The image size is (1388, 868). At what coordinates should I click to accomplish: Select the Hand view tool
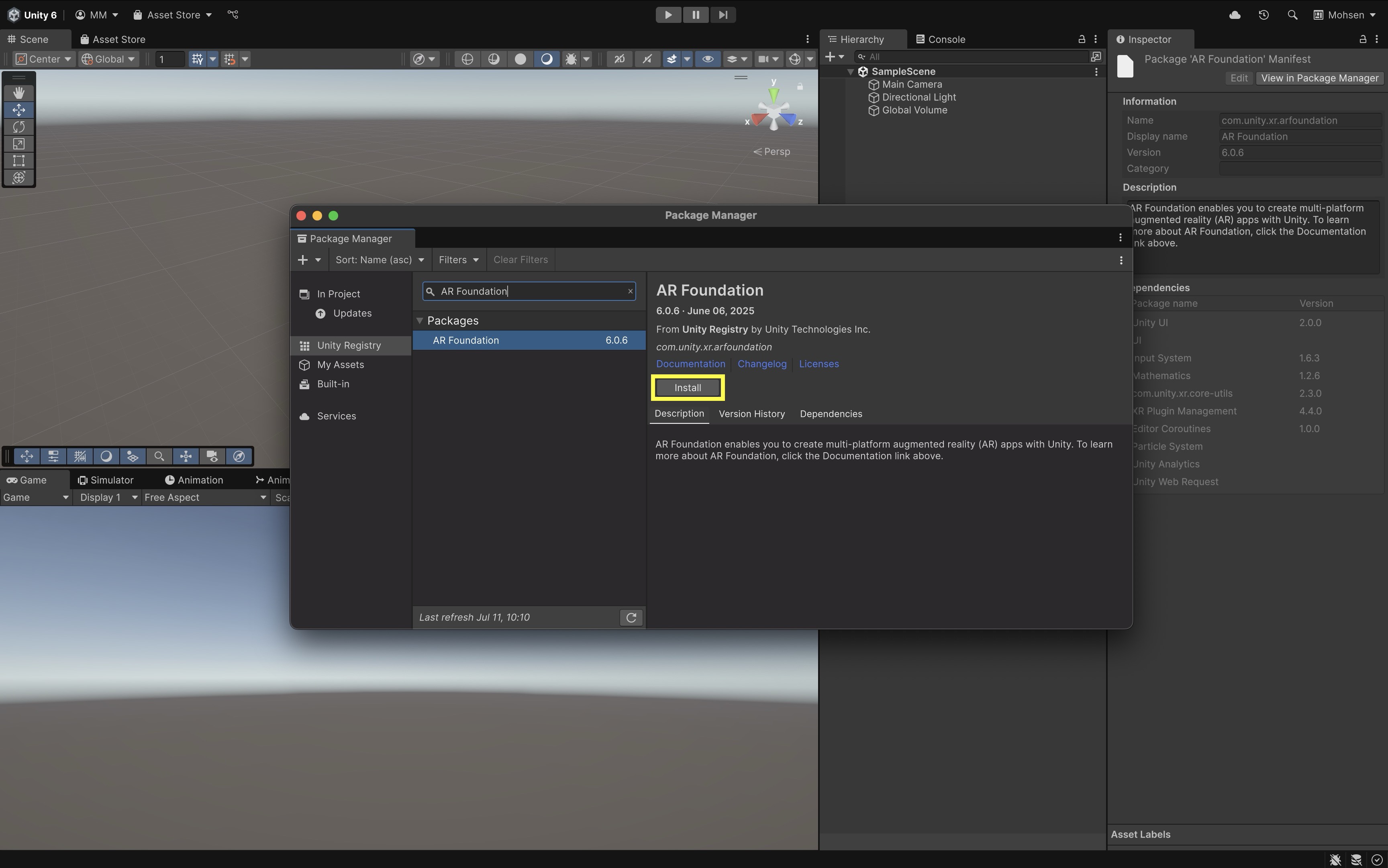point(18,92)
